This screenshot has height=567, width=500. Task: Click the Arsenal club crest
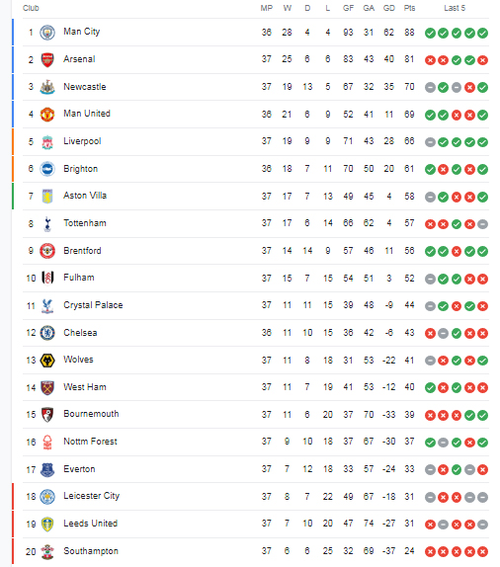(47, 60)
